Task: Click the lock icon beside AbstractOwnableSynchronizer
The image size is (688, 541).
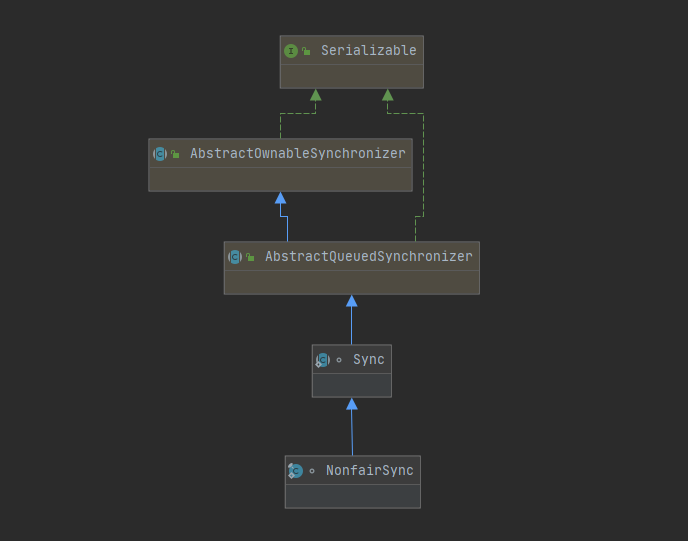Action: click(175, 154)
